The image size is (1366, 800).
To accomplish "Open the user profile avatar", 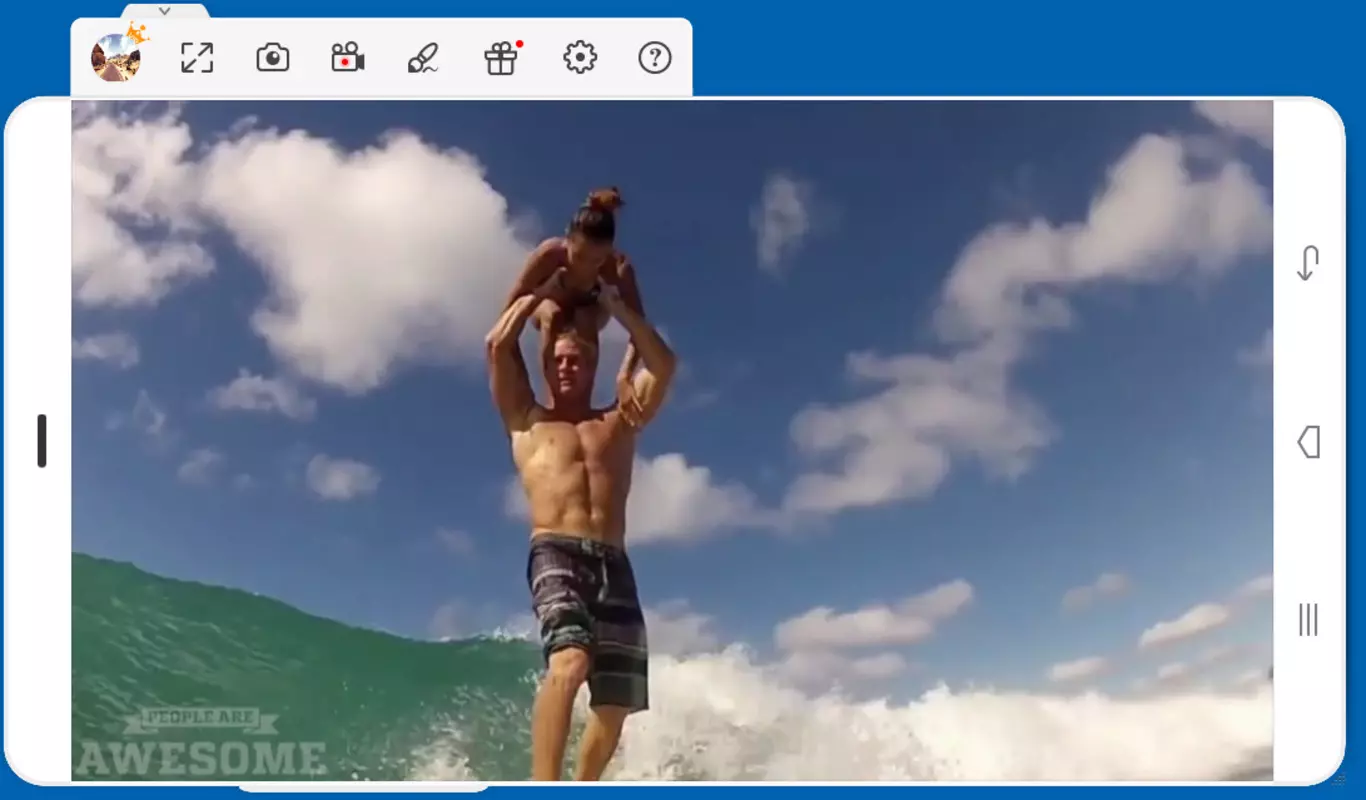I will (116, 58).
